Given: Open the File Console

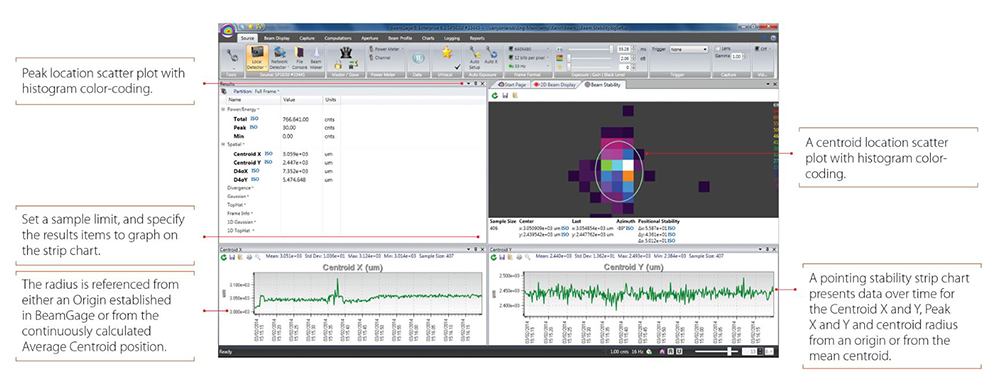Looking at the screenshot, I should 299,58.
